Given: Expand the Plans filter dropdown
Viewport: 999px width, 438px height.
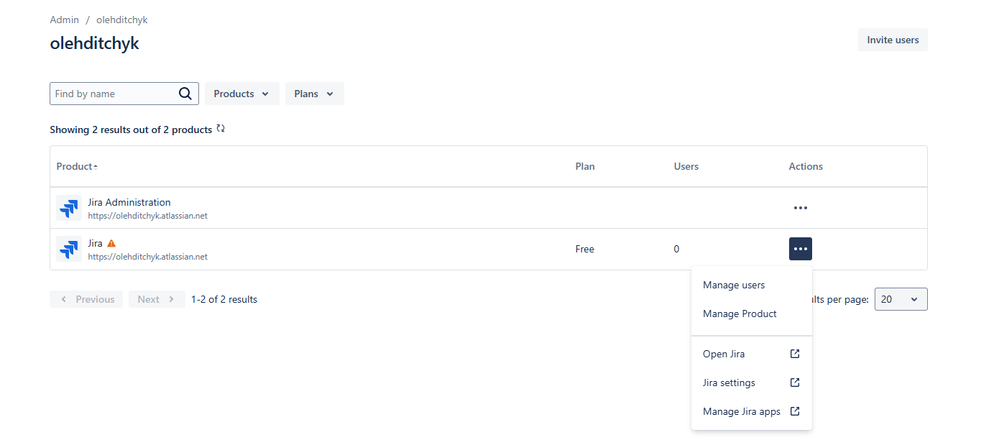Looking at the screenshot, I should [x=314, y=94].
